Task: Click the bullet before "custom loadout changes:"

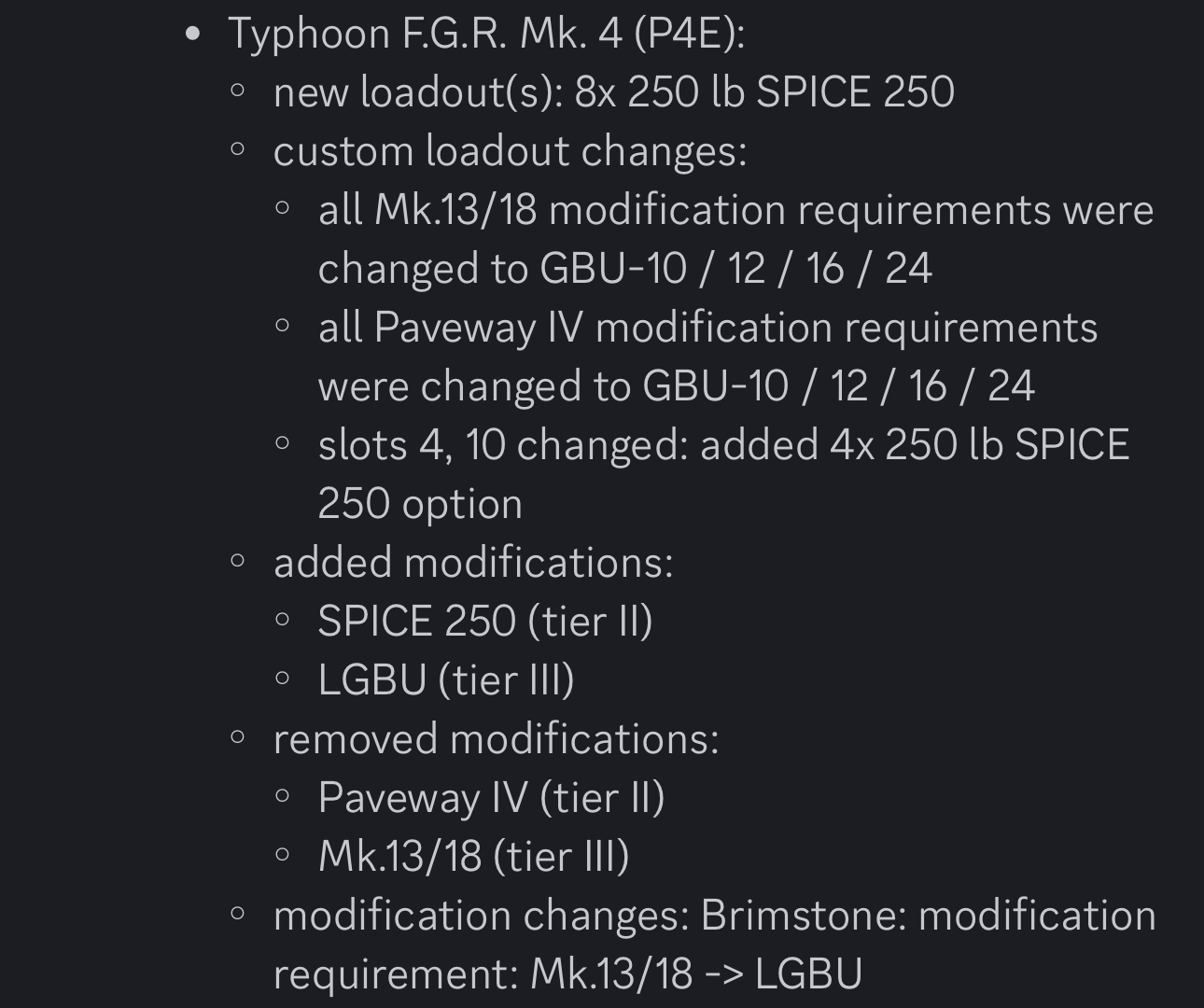Action: coord(238,148)
